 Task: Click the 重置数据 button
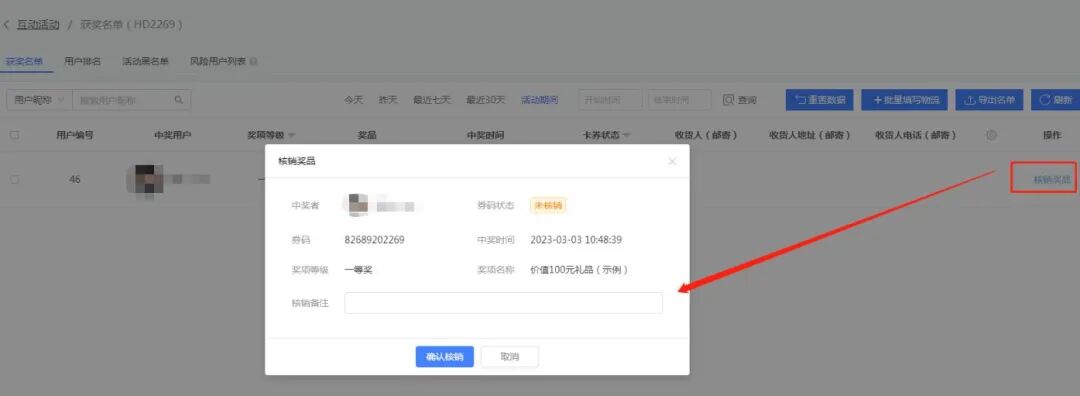pyautogui.click(x=820, y=100)
